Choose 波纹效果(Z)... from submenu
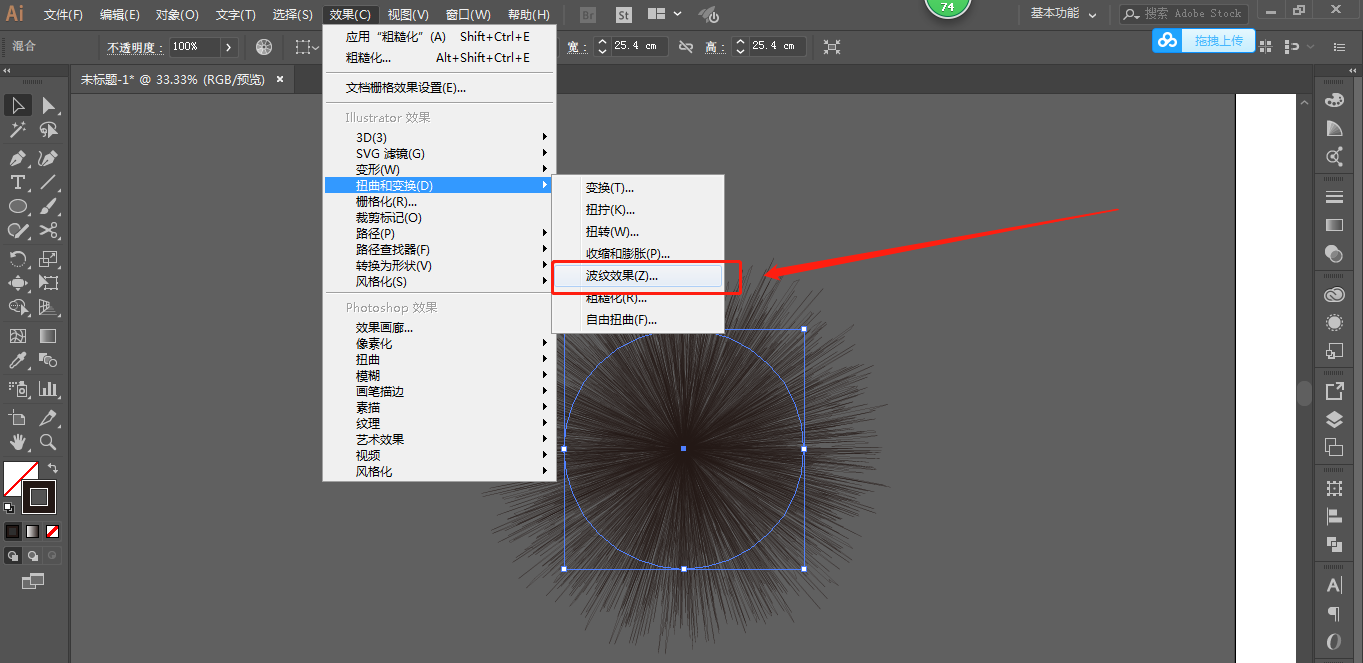This screenshot has height=663, width=1363. coord(638,276)
